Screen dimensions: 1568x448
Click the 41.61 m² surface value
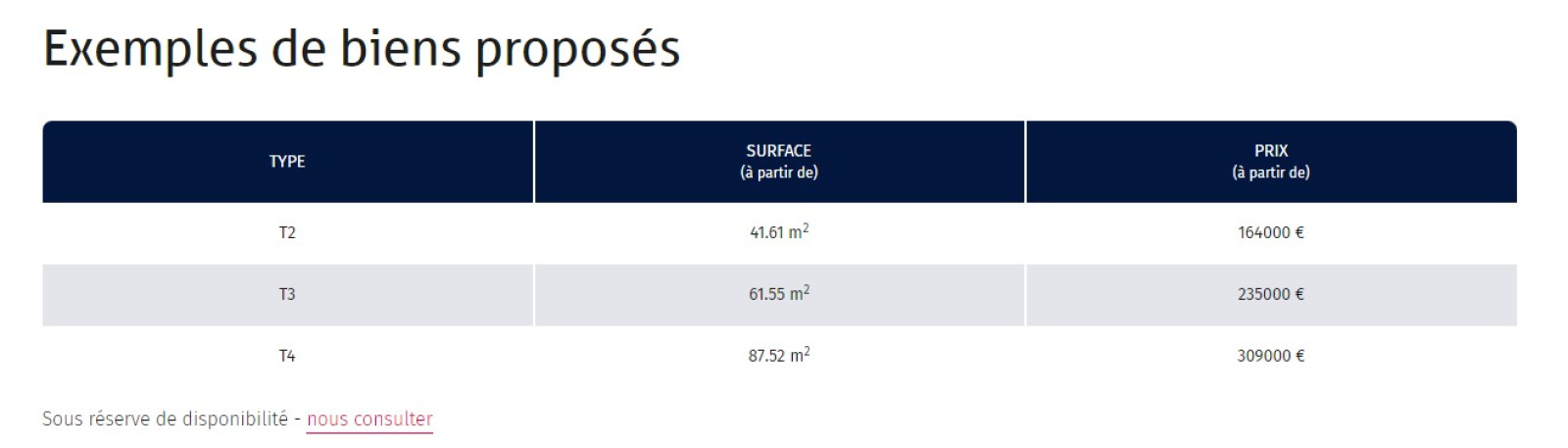click(779, 233)
